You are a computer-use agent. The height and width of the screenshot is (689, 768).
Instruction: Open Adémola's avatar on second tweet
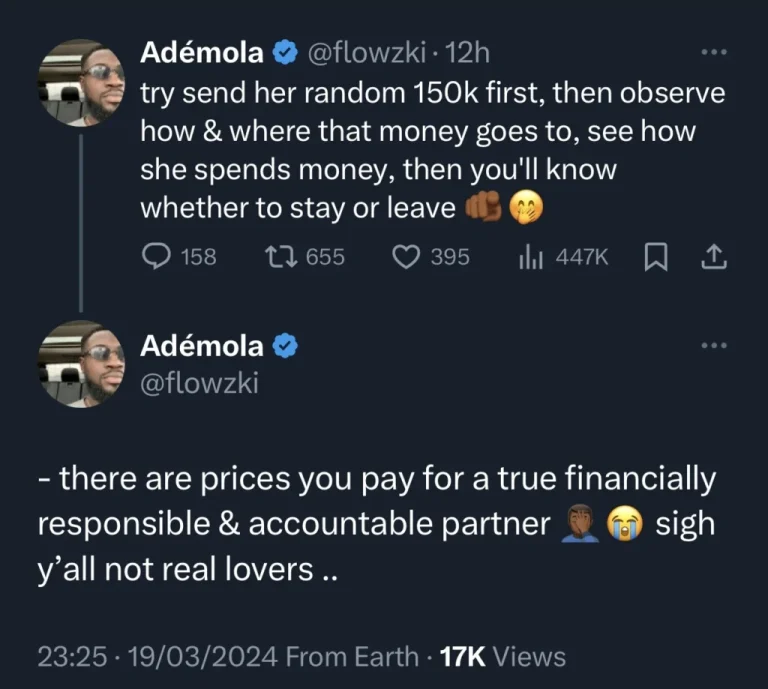(x=81, y=364)
